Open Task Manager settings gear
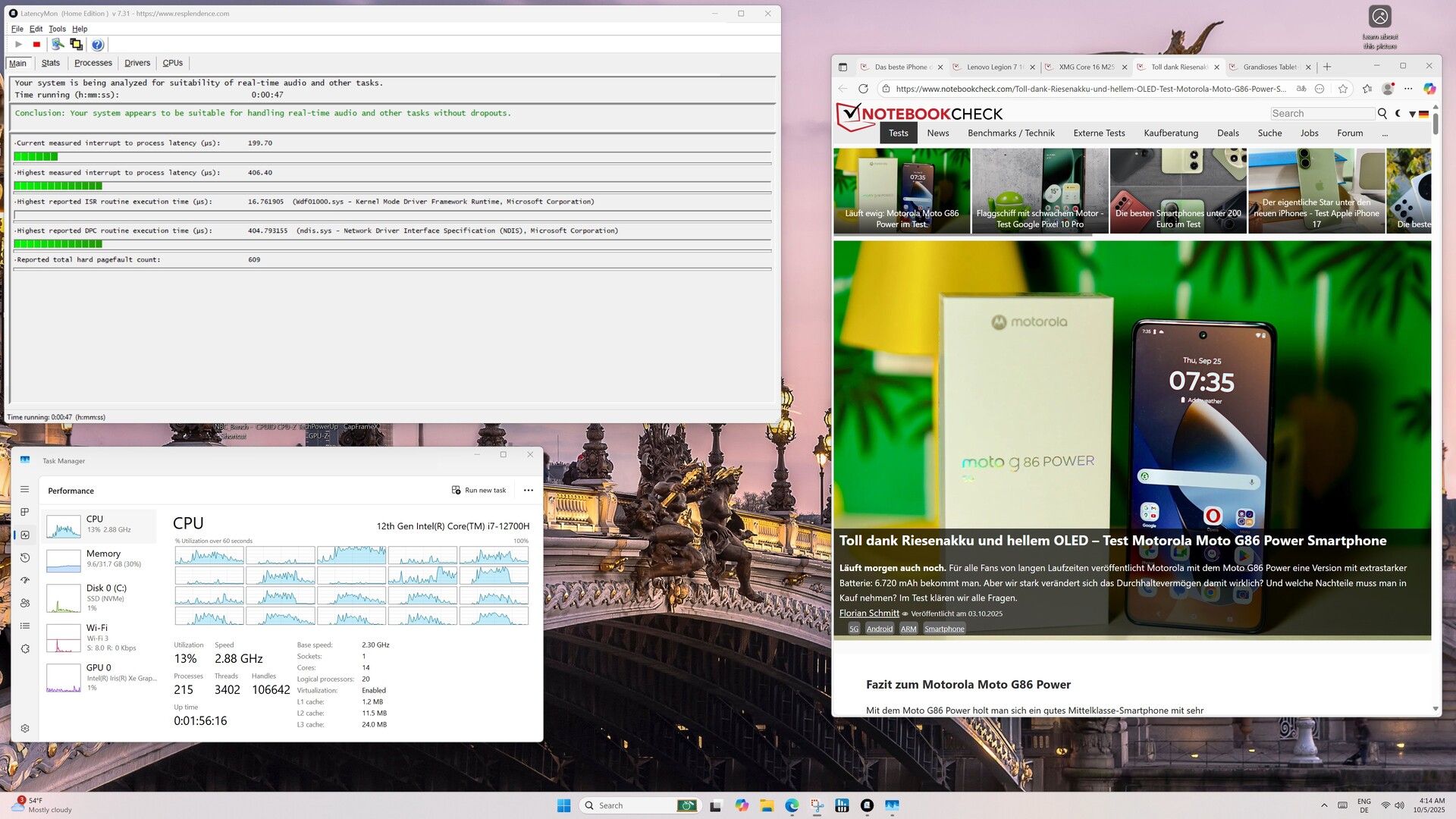This screenshot has width=1456, height=819. [x=25, y=728]
